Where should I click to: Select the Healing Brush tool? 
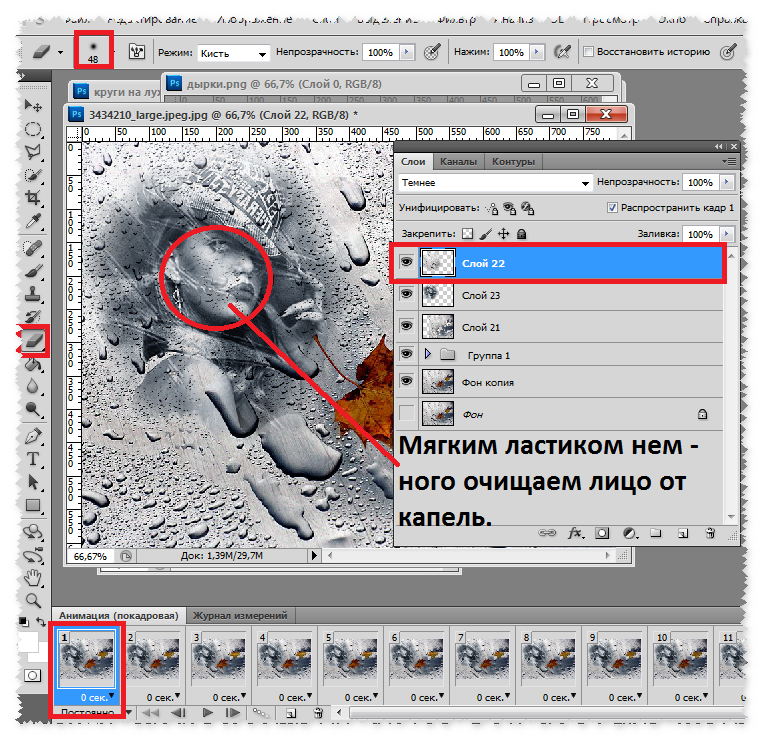33,248
